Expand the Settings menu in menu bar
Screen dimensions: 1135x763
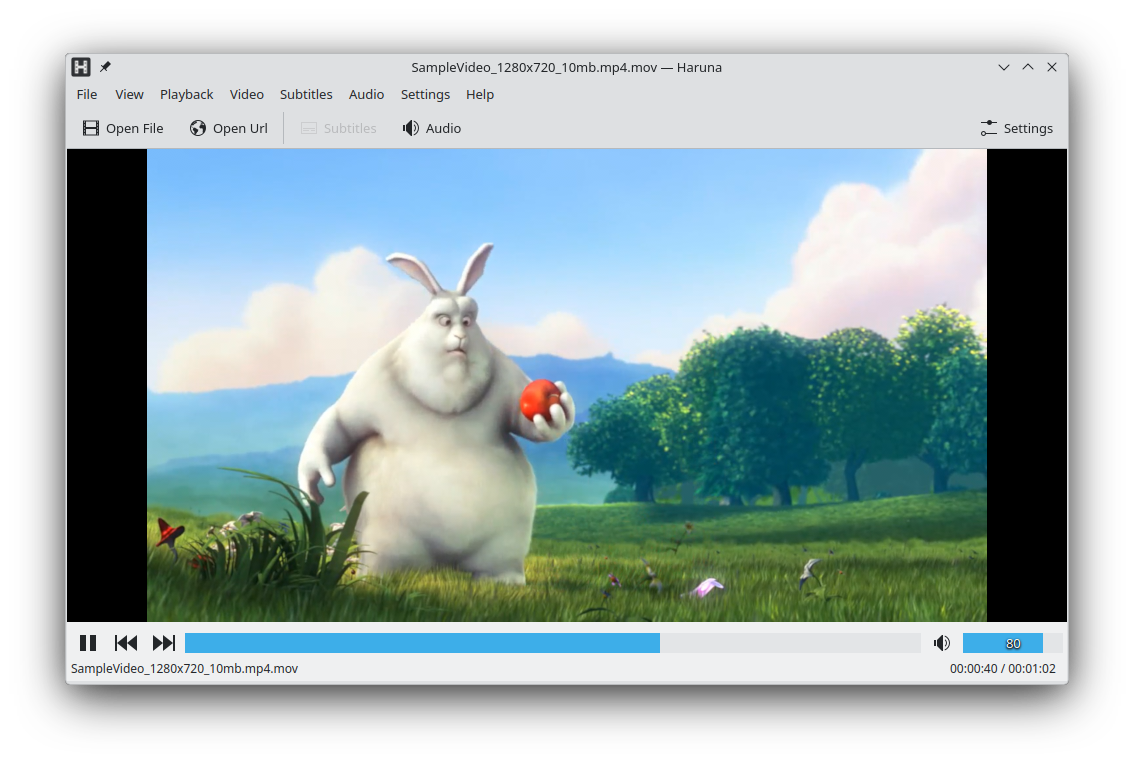(x=425, y=94)
